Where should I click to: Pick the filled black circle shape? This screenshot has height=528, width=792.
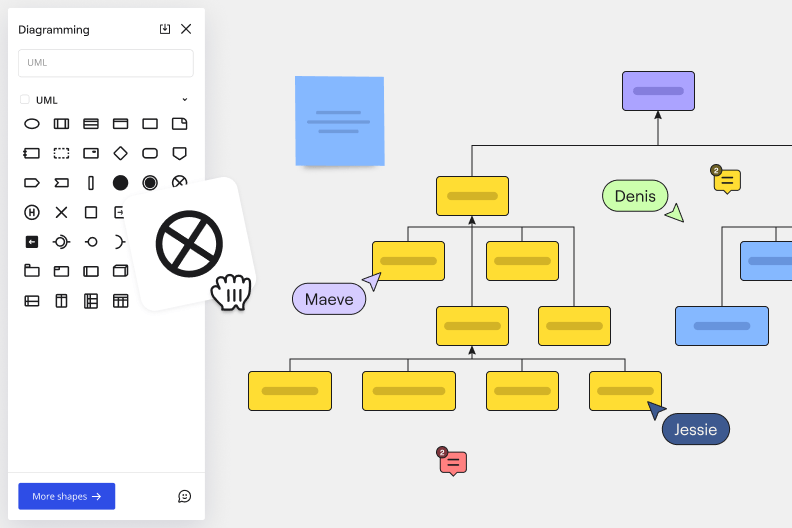click(x=120, y=182)
